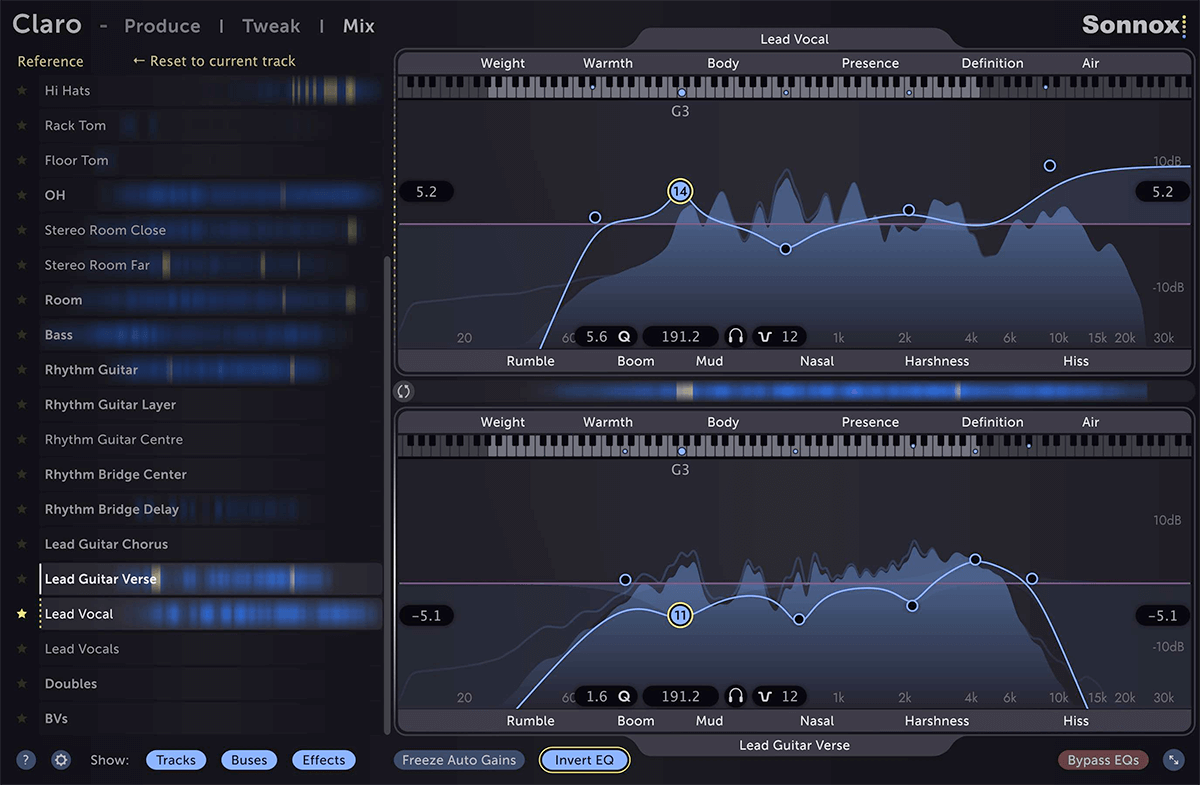Screen dimensions: 1200x785
Task: Toggle the Buses show filter
Action: pos(249,760)
